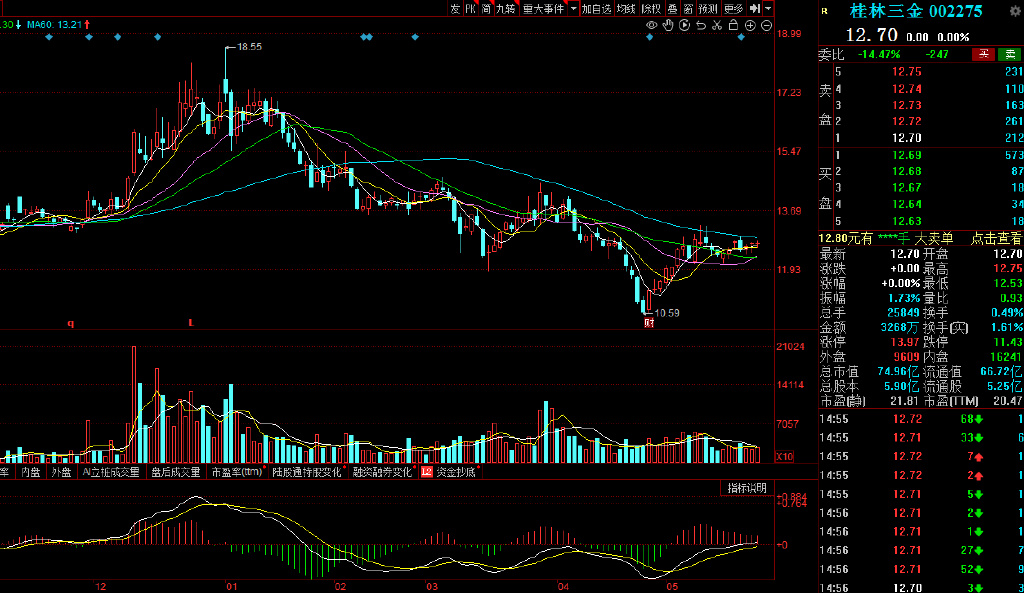The width and height of the screenshot is (1024, 593).
Task: Select the 资金抄底 indicator tab
Action: 455,471
